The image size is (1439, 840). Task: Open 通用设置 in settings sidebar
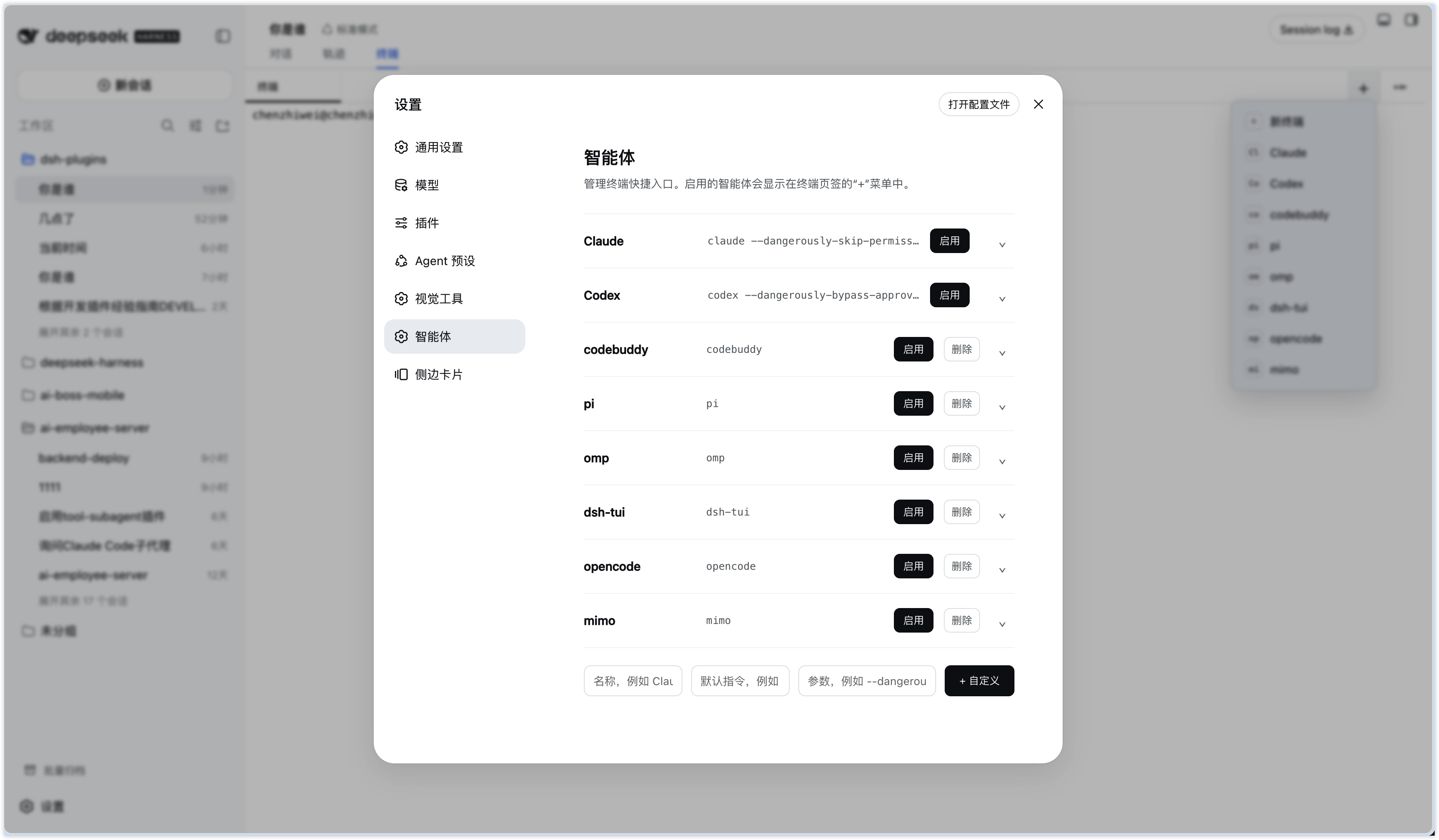tap(454, 147)
